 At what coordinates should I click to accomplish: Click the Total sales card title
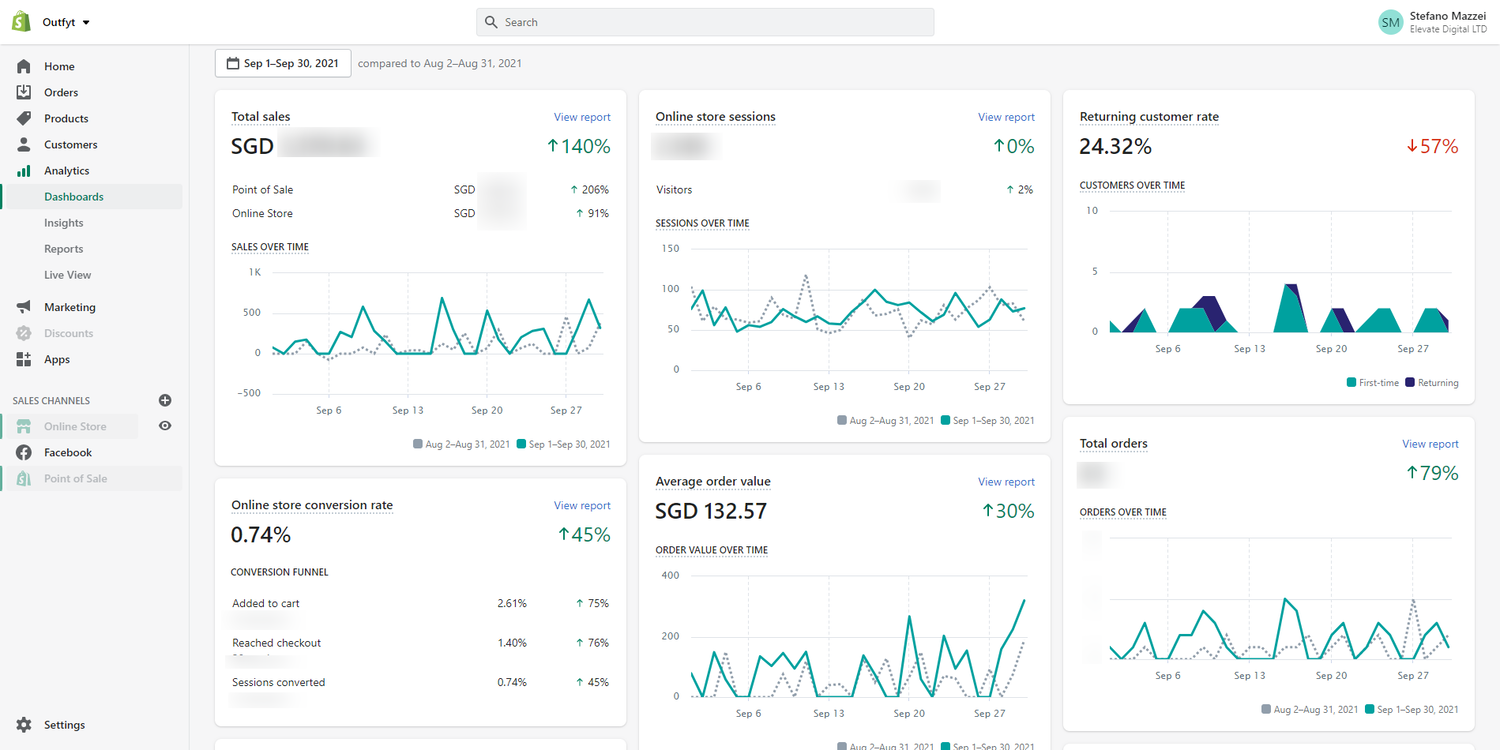[x=261, y=117]
